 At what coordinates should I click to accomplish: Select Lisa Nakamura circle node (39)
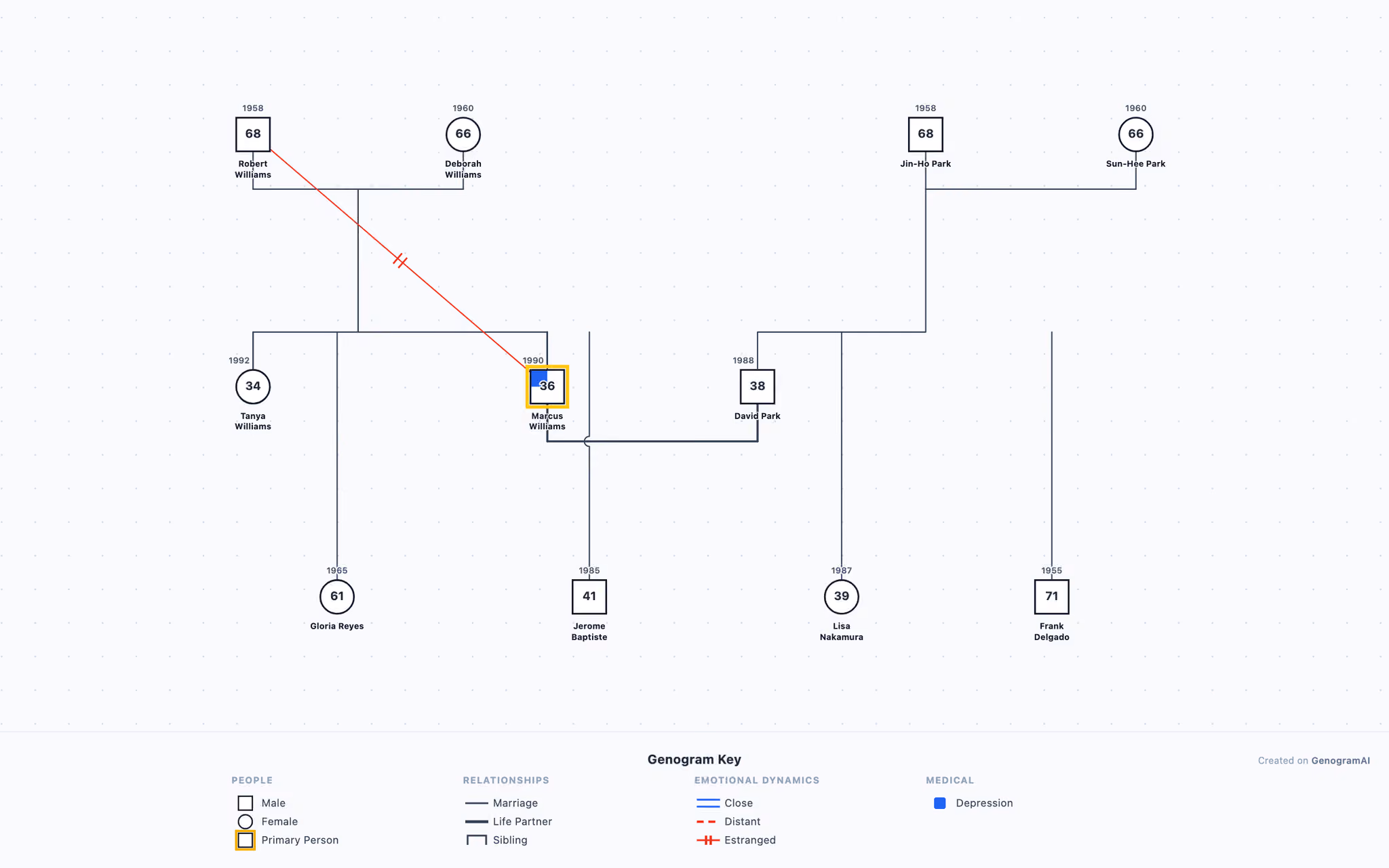pyautogui.click(x=842, y=597)
